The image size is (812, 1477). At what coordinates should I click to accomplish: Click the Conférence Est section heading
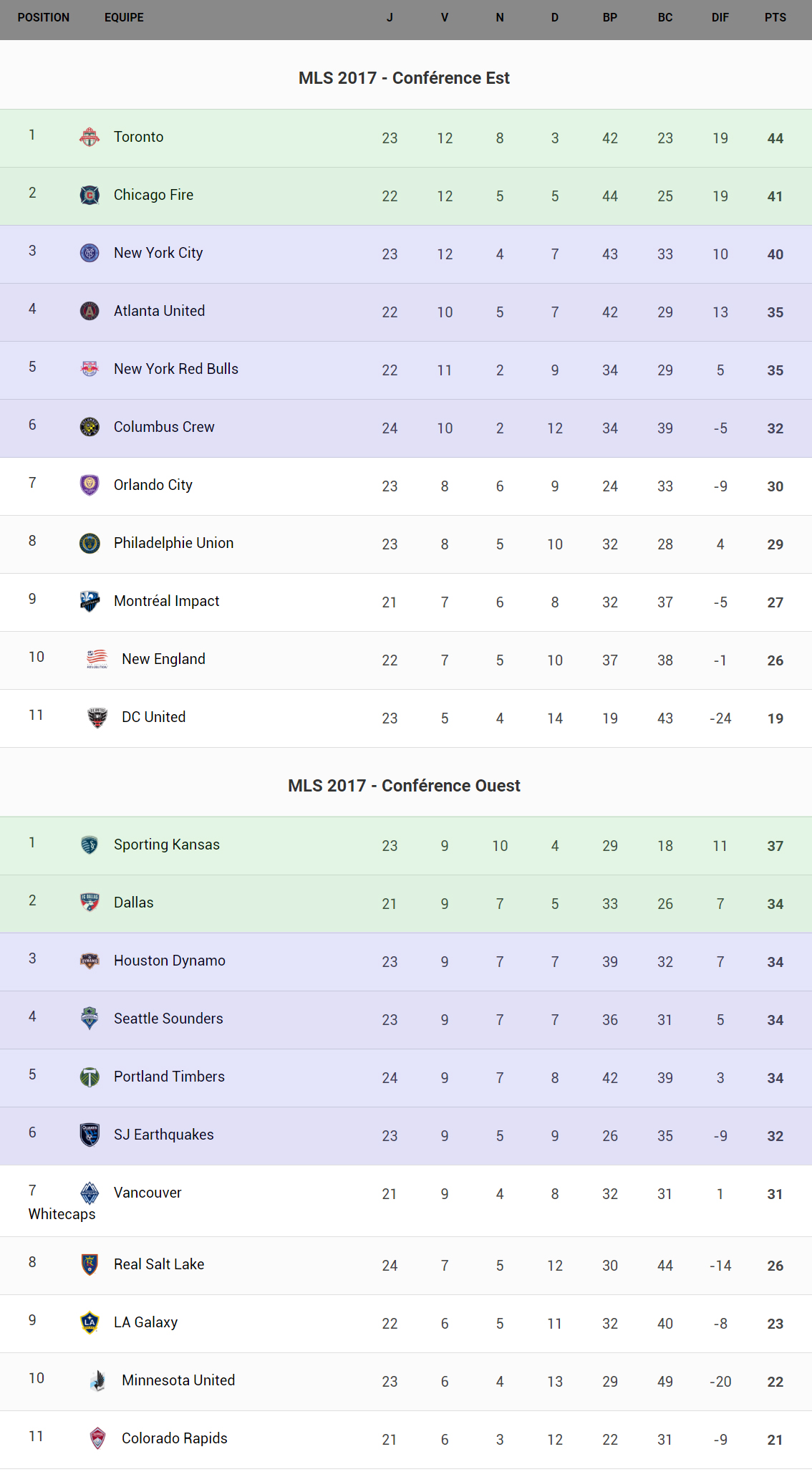coord(404,78)
